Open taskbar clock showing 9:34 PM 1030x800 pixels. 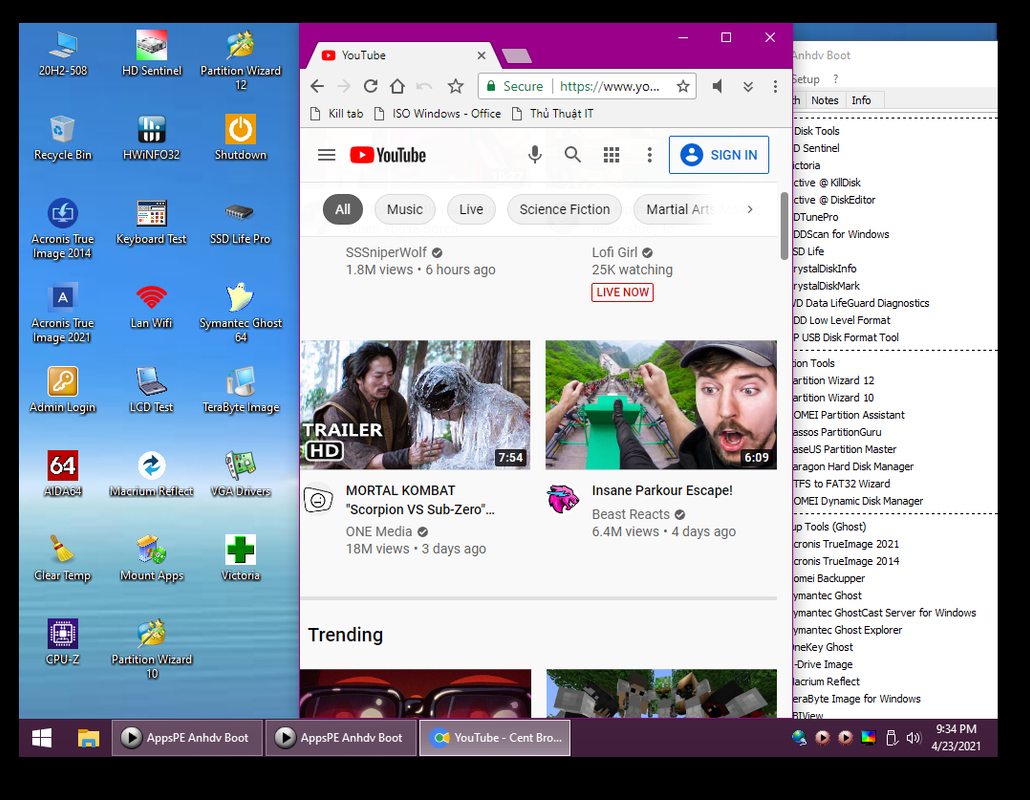(x=956, y=738)
